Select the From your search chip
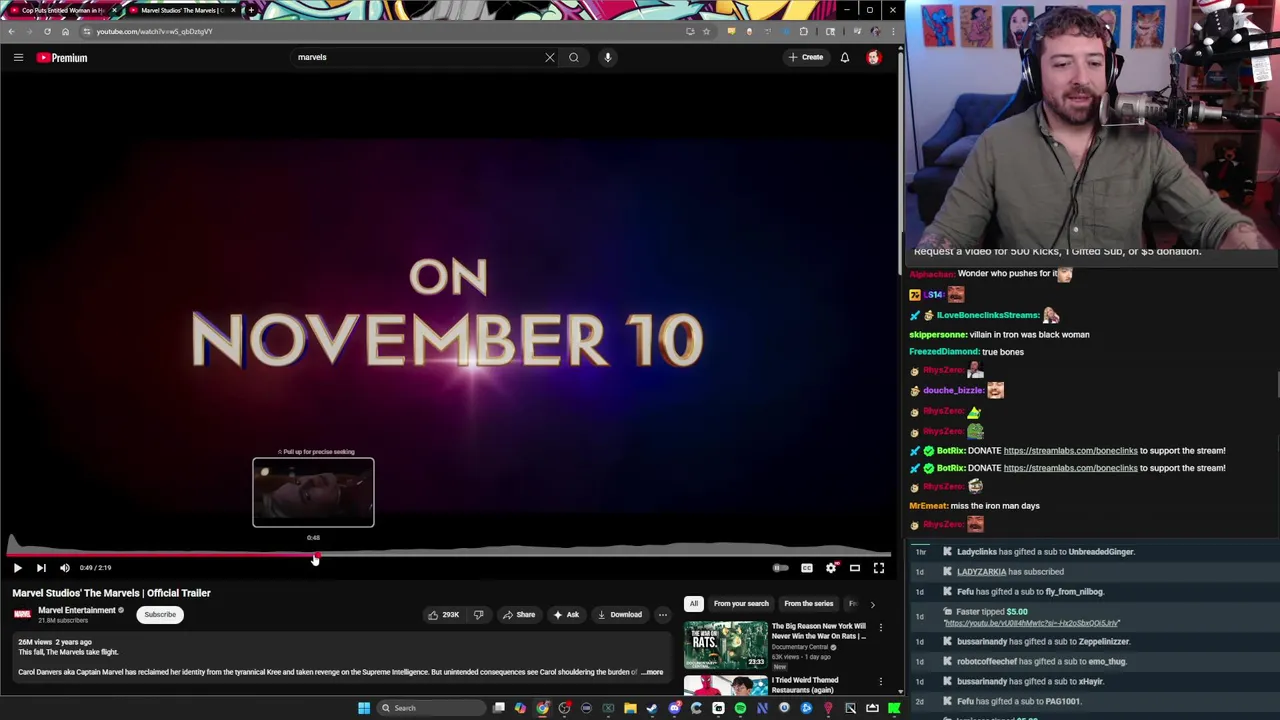 click(741, 603)
